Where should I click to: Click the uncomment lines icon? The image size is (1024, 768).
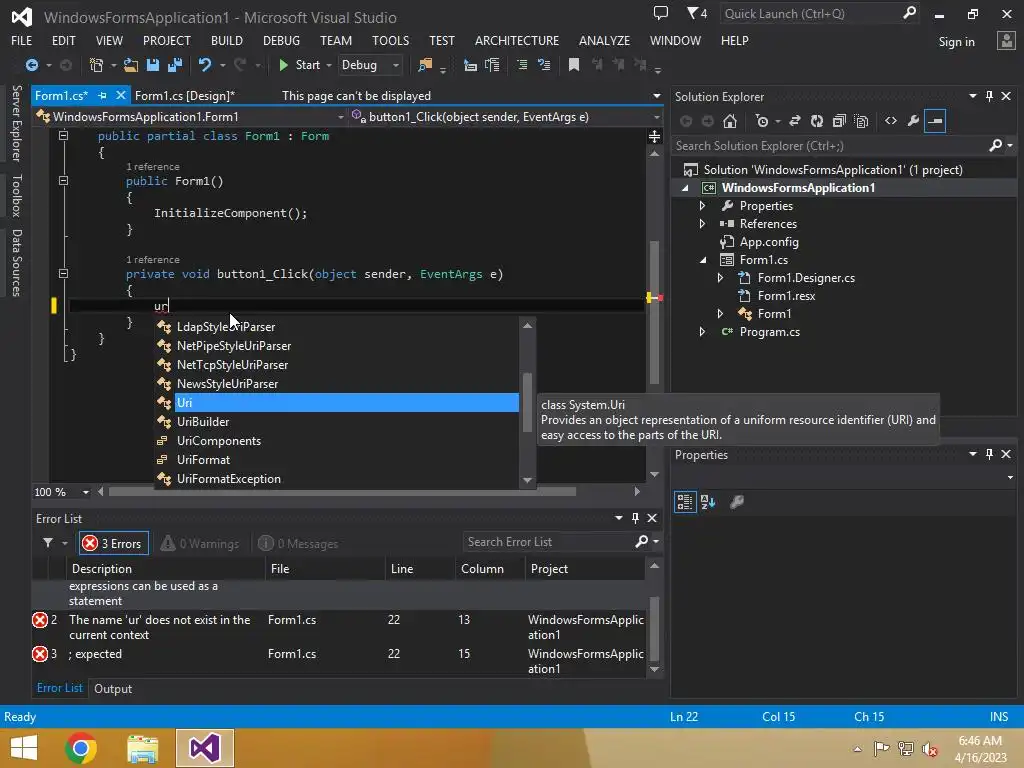click(543, 65)
